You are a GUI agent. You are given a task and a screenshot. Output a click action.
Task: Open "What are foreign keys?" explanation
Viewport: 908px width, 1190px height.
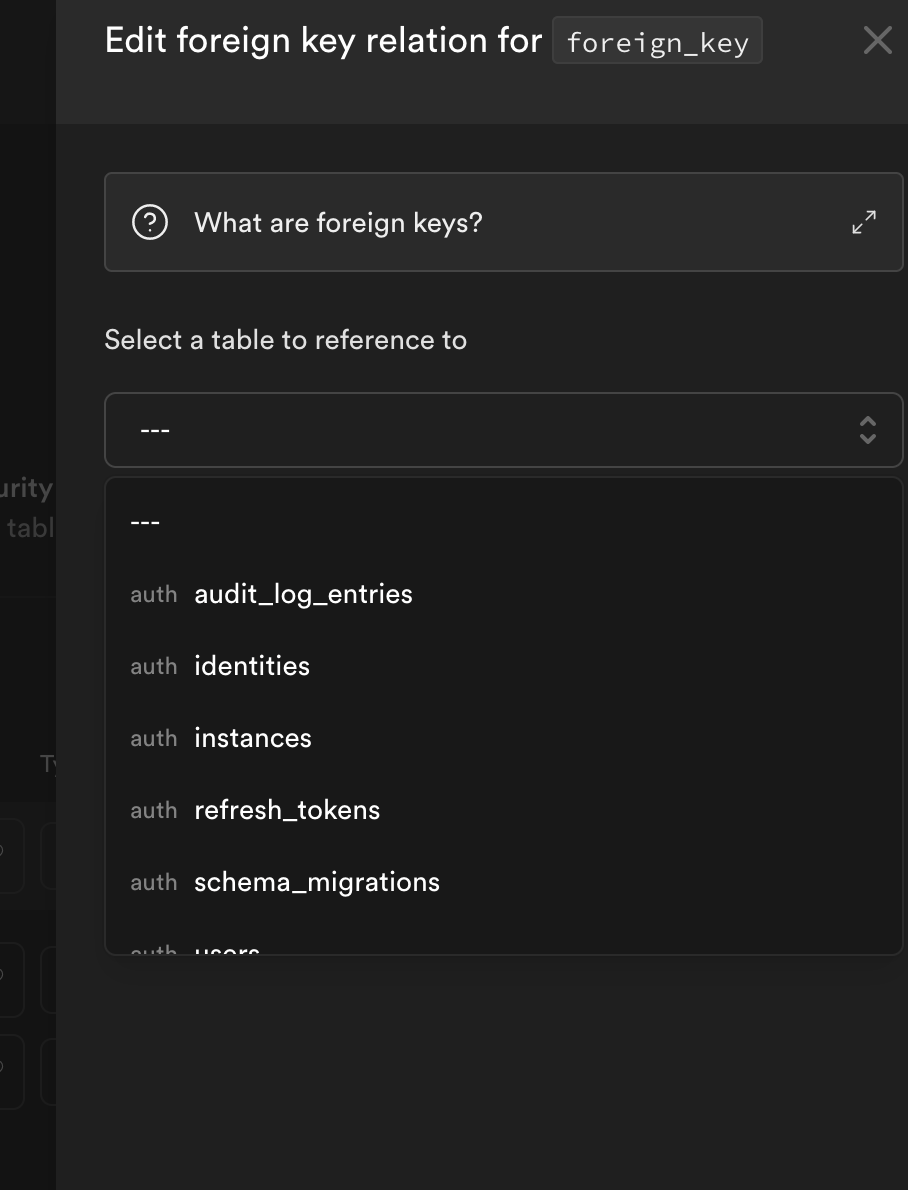pos(338,222)
